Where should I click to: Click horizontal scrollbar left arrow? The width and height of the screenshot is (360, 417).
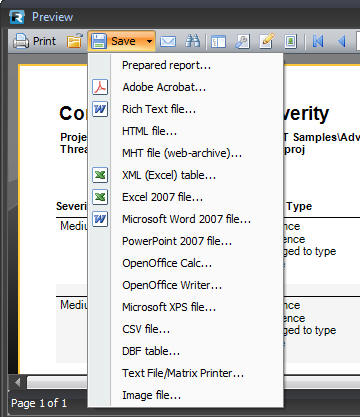17,382
